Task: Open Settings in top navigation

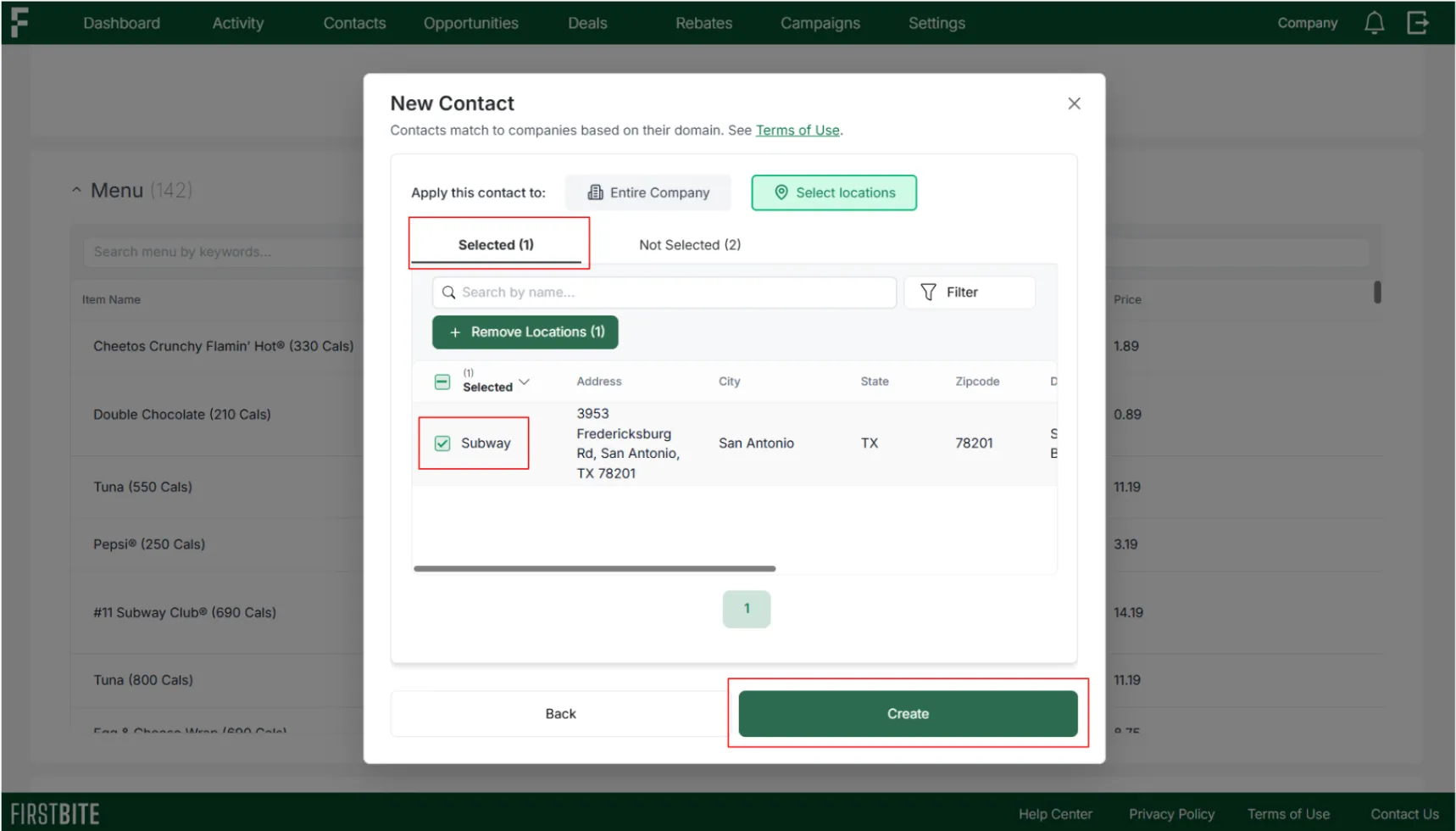Action: (x=936, y=23)
